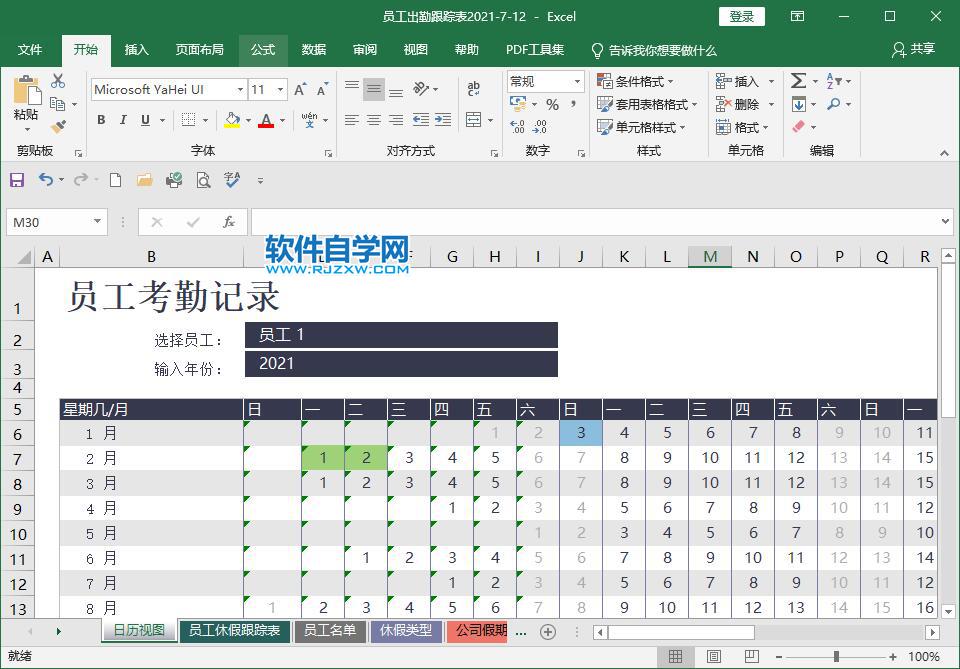Click the Print Preview magnifier icon
Viewport: 960px width, 669px height.
click(203, 180)
